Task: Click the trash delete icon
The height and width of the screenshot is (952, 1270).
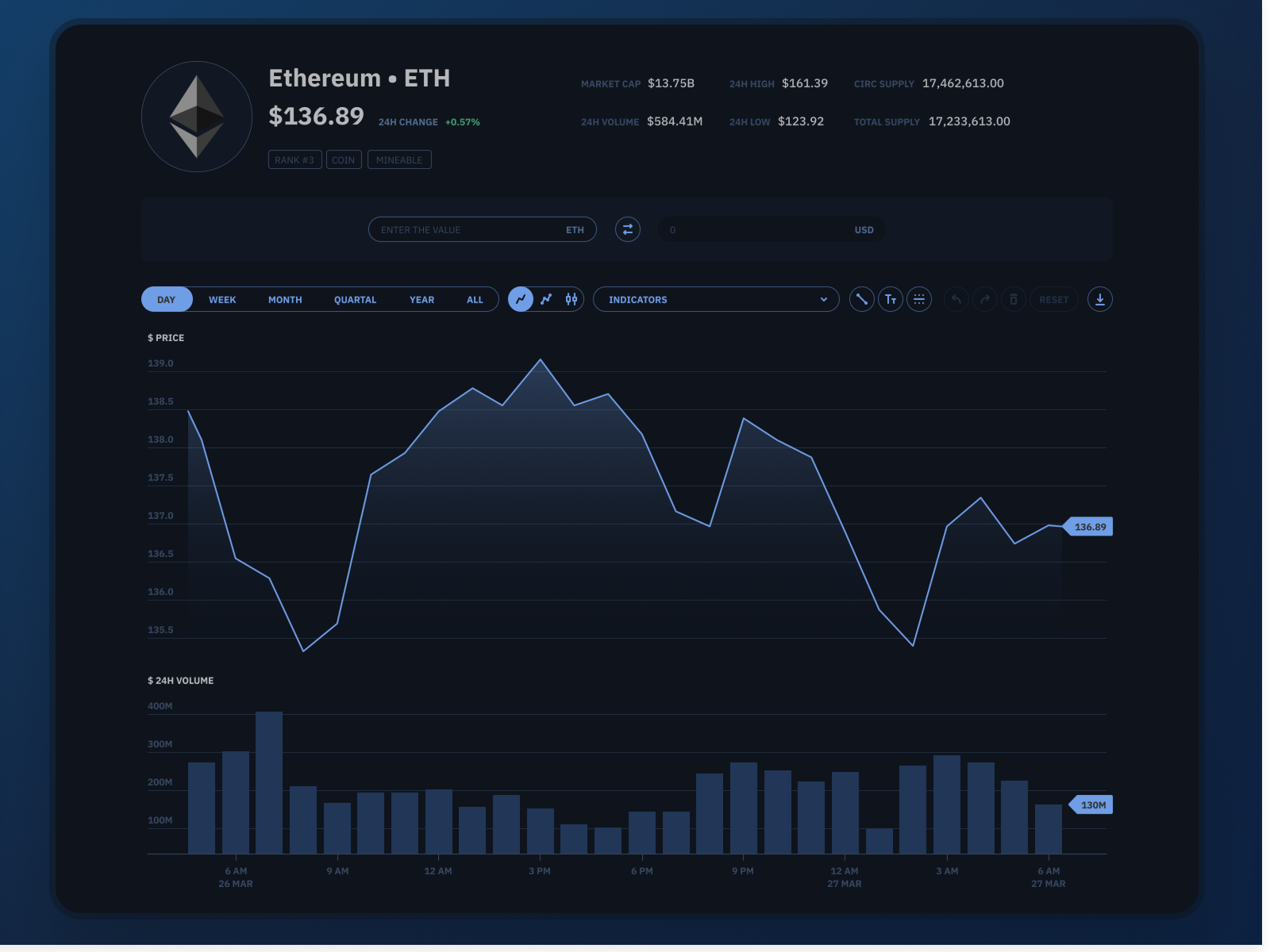Action: tap(1014, 299)
